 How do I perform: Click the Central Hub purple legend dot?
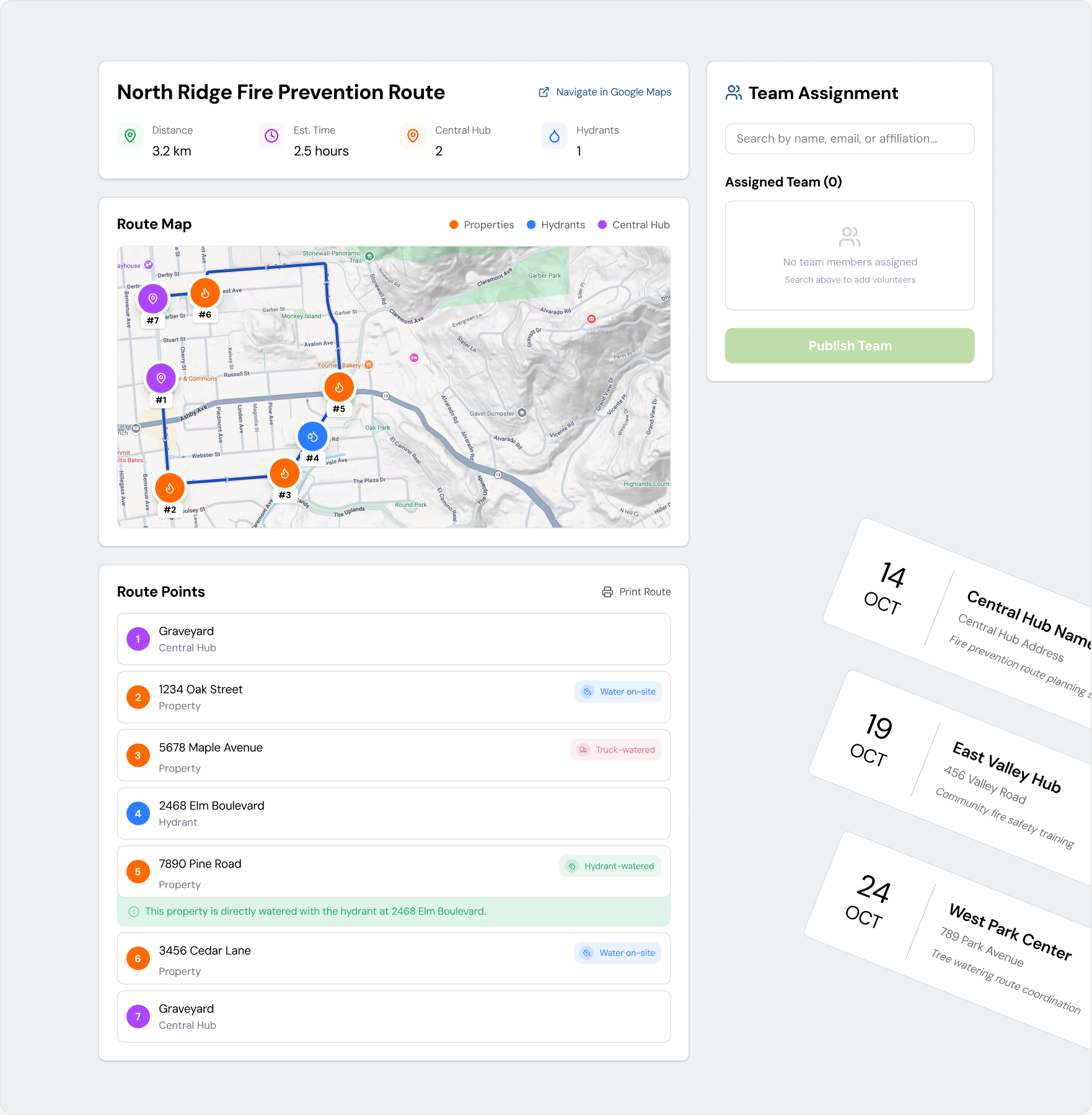602,225
